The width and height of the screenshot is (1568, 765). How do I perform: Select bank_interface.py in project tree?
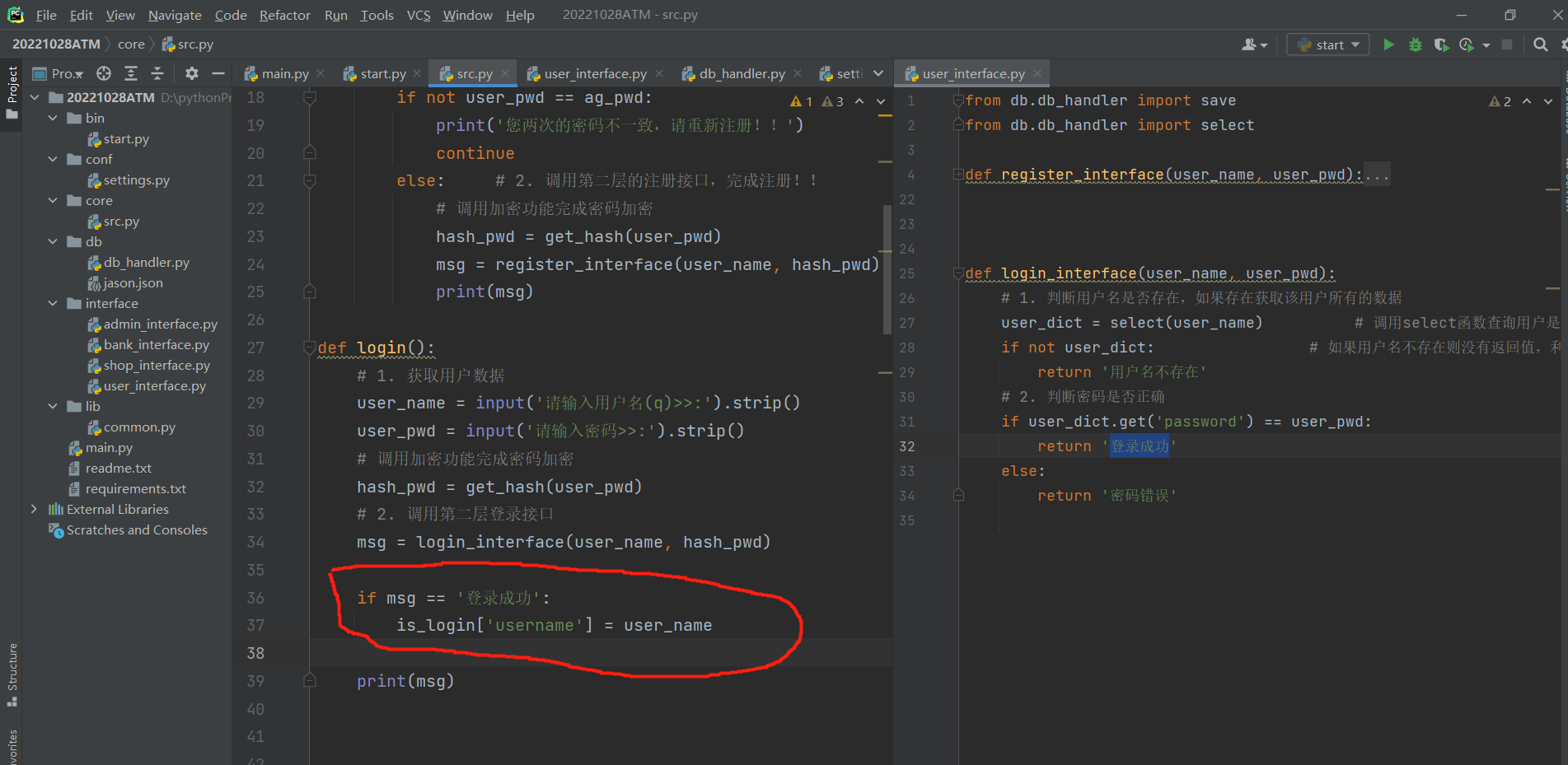pos(148,344)
